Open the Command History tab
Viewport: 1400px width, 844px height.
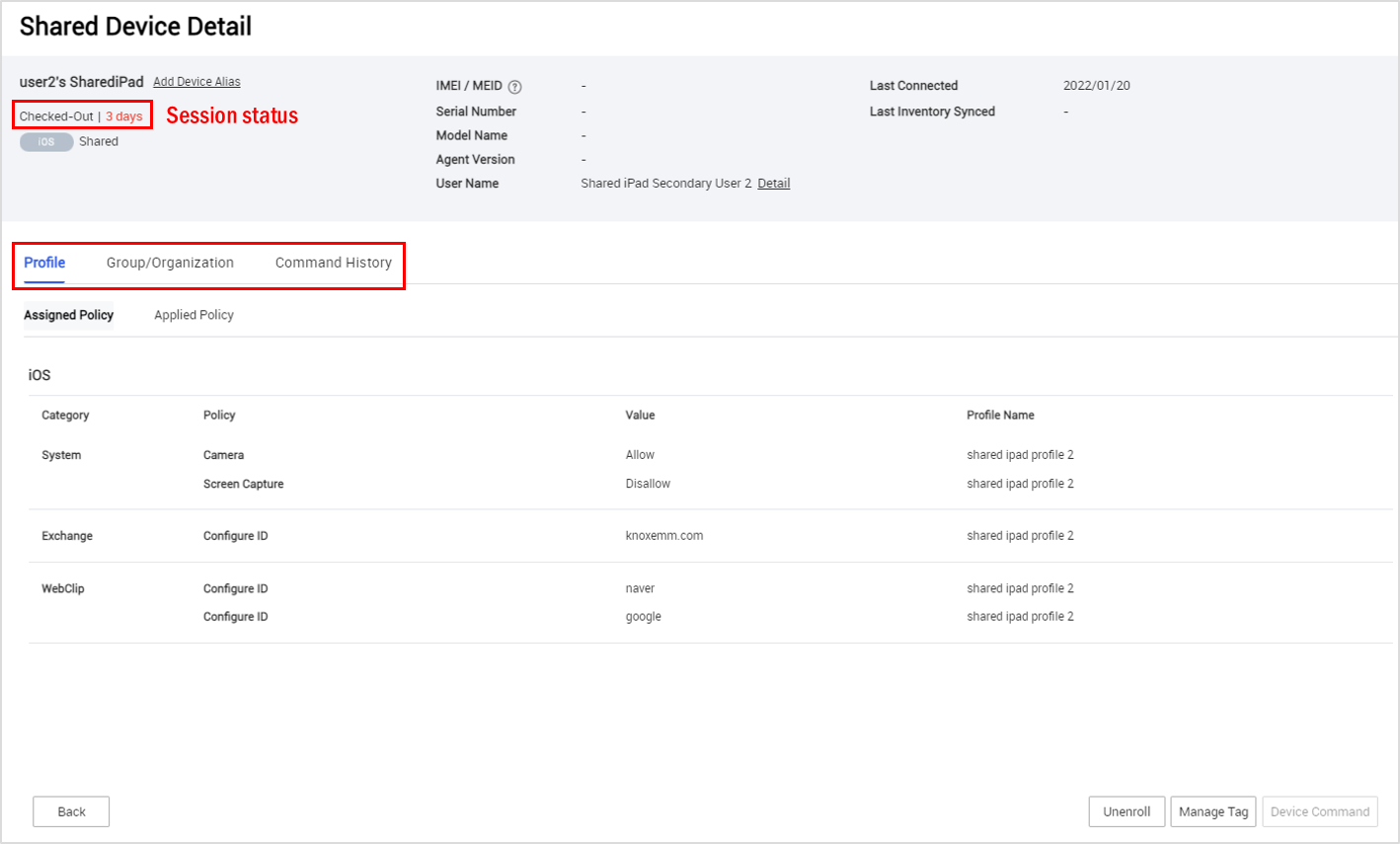(334, 263)
